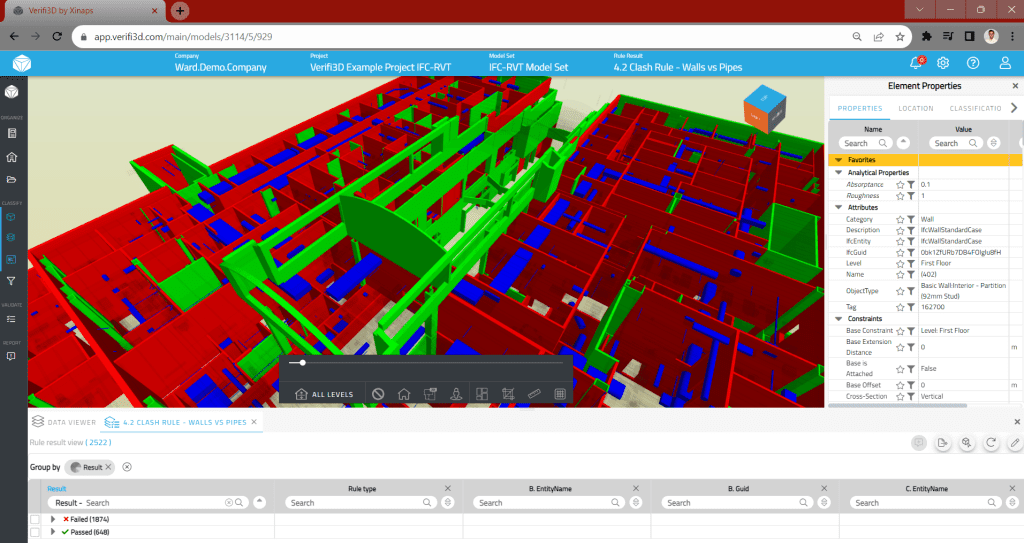
Task: Click the export icon in rule results
Action: [x=942, y=442]
